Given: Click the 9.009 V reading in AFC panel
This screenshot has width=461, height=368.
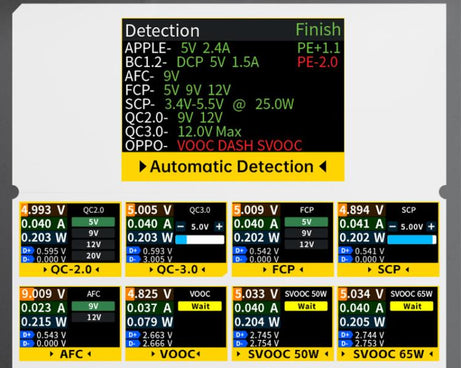Looking at the screenshot, I should [x=43, y=294].
